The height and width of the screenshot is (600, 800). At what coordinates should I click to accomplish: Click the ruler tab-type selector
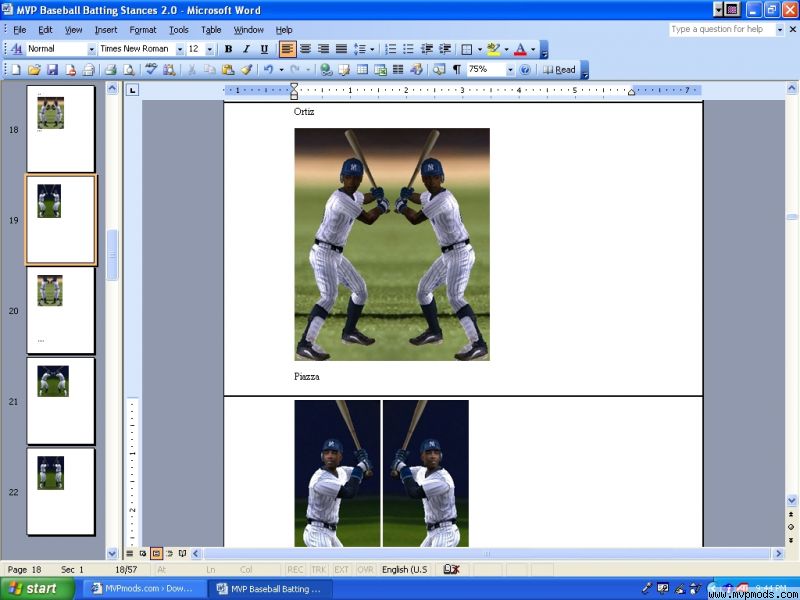click(133, 90)
